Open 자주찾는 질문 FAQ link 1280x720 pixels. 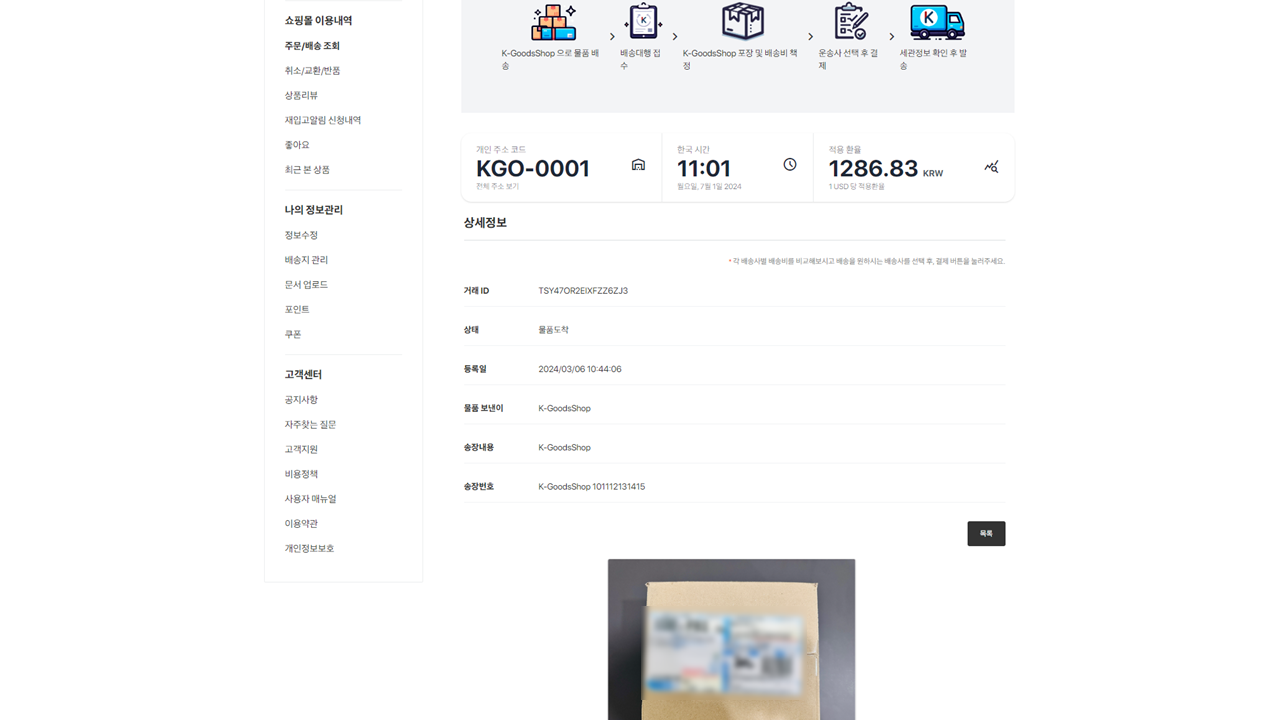[x=310, y=425]
